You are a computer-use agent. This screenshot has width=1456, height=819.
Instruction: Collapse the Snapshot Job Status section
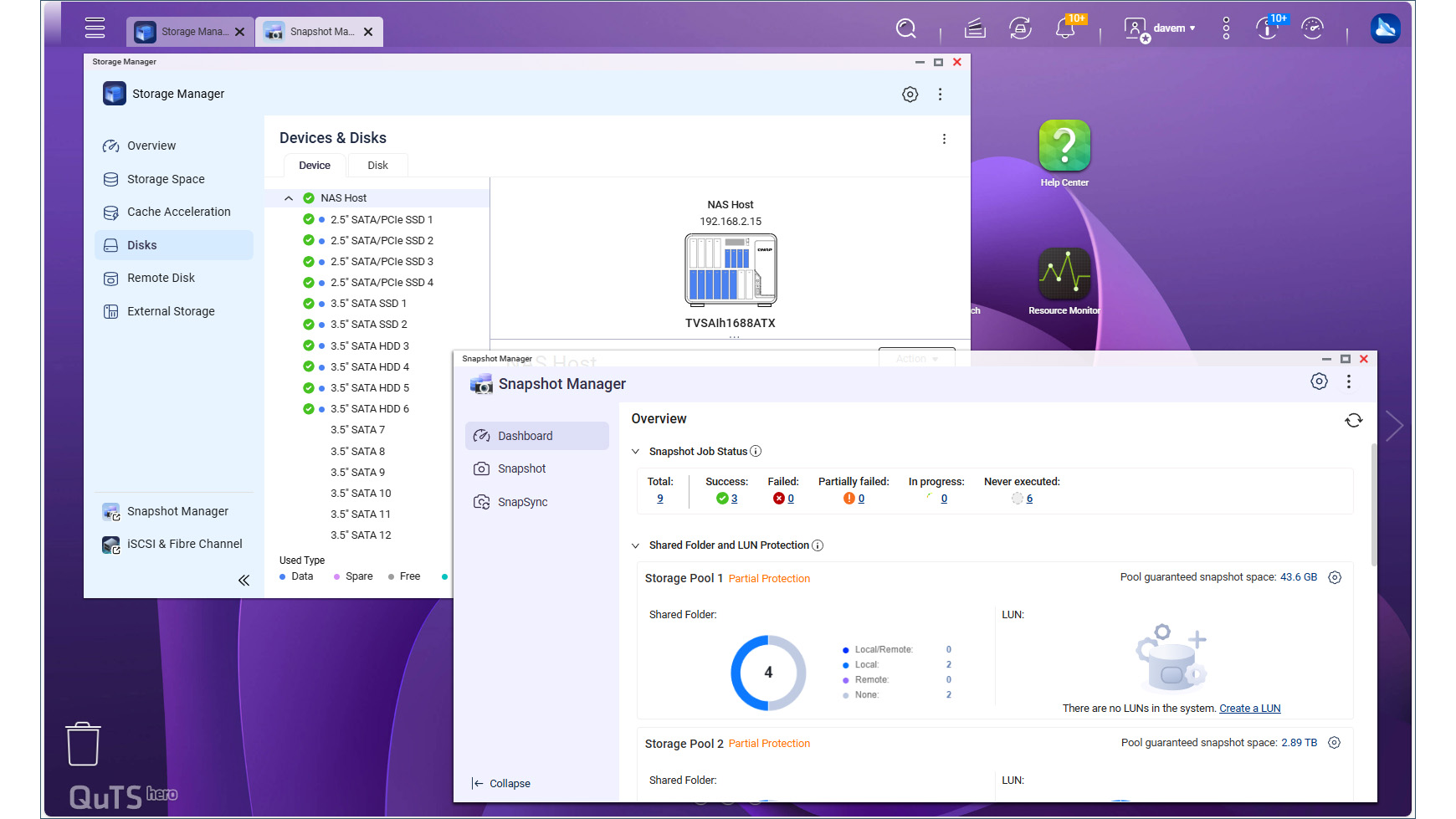tap(635, 451)
